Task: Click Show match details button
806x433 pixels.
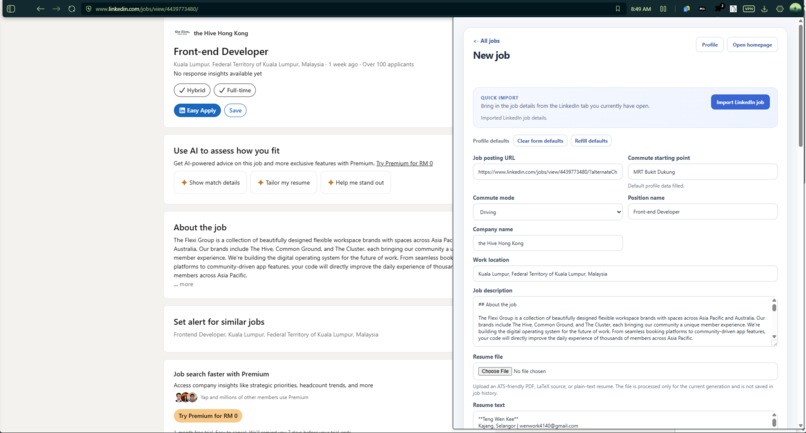Action: click(x=211, y=183)
